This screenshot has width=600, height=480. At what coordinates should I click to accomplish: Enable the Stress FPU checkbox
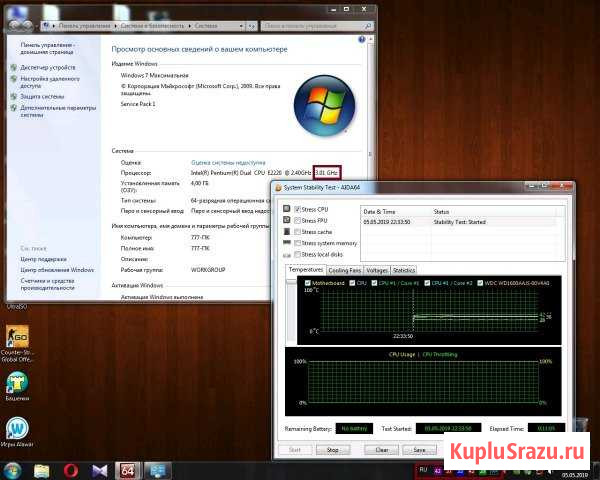pyautogui.click(x=297, y=220)
